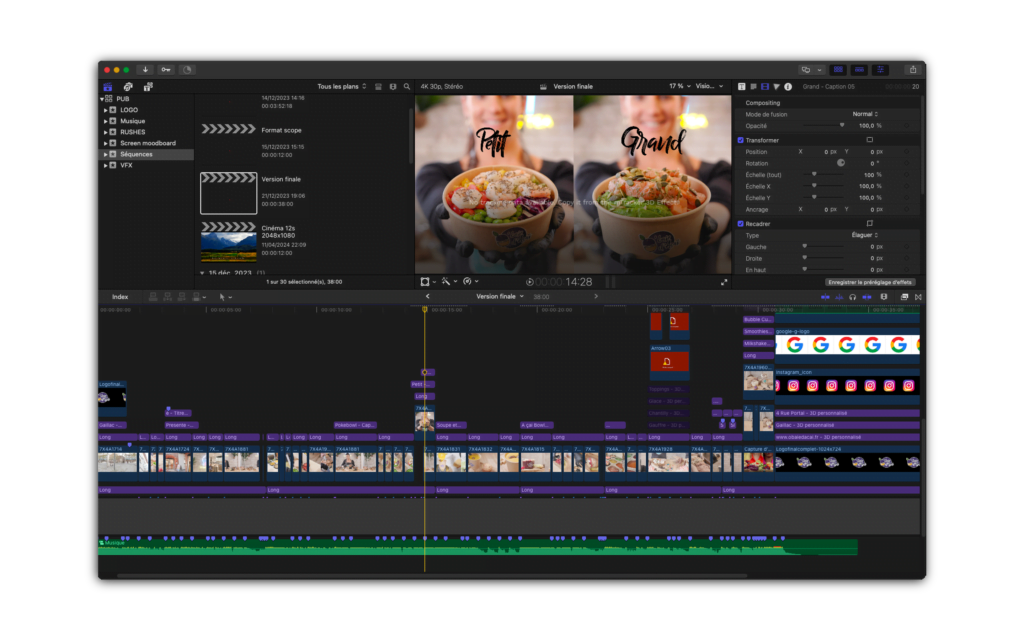Open the Transform tool menu in viewer
The width and height of the screenshot is (1024, 640).
(x=428, y=281)
